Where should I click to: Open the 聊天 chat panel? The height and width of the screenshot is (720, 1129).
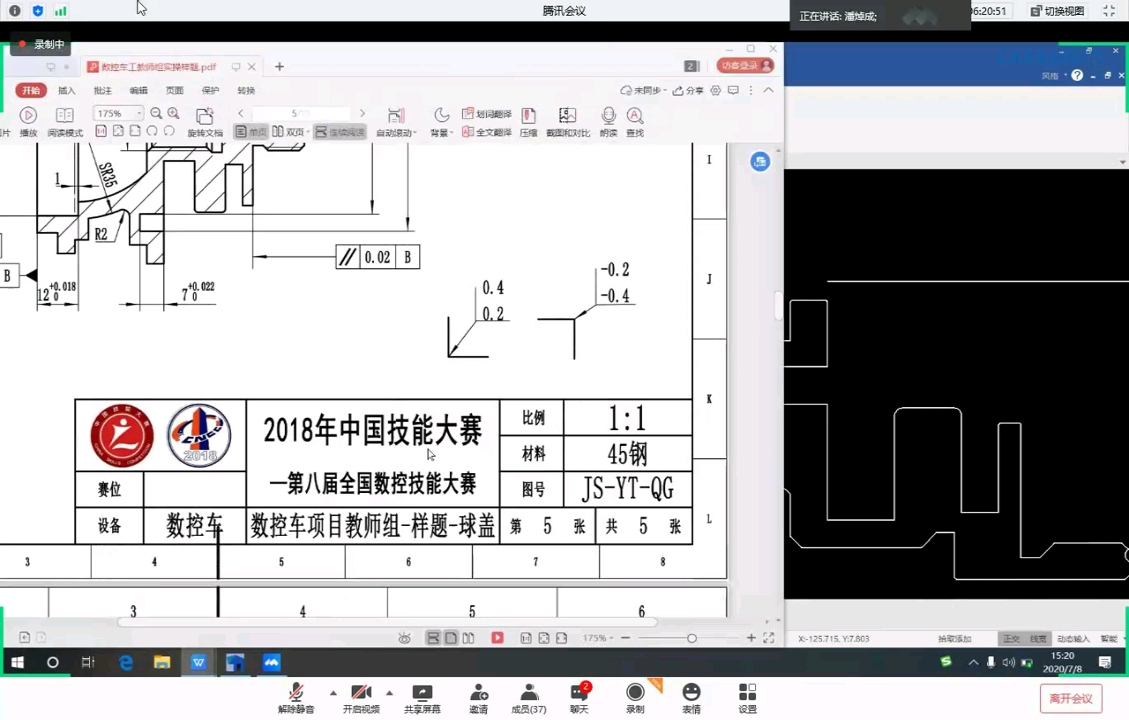click(x=579, y=698)
